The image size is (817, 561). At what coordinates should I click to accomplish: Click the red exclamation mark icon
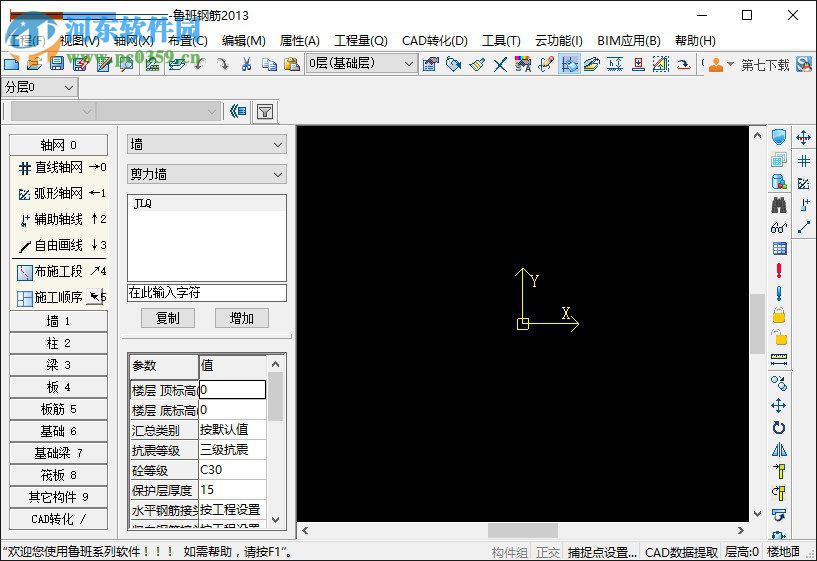pyautogui.click(x=779, y=270)
